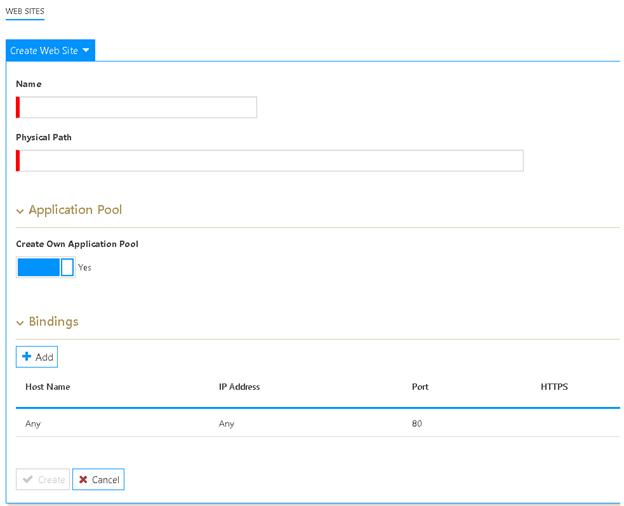Toggle Create Own Application Pool switch
Viewport: 624px width, 506px height.
[x=45, y=267]
